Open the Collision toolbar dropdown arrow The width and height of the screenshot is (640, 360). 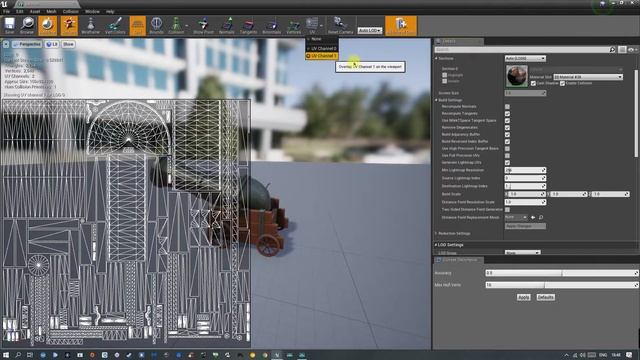click(x=187, y=26)
